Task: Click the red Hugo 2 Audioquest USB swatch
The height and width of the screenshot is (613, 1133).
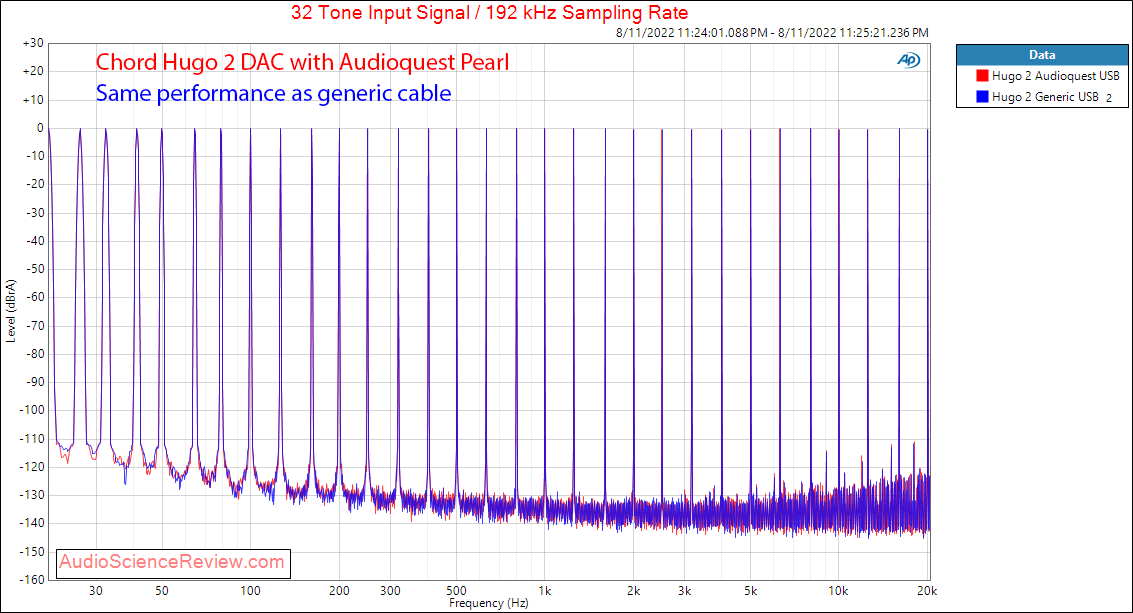Action: coord(982,76)
